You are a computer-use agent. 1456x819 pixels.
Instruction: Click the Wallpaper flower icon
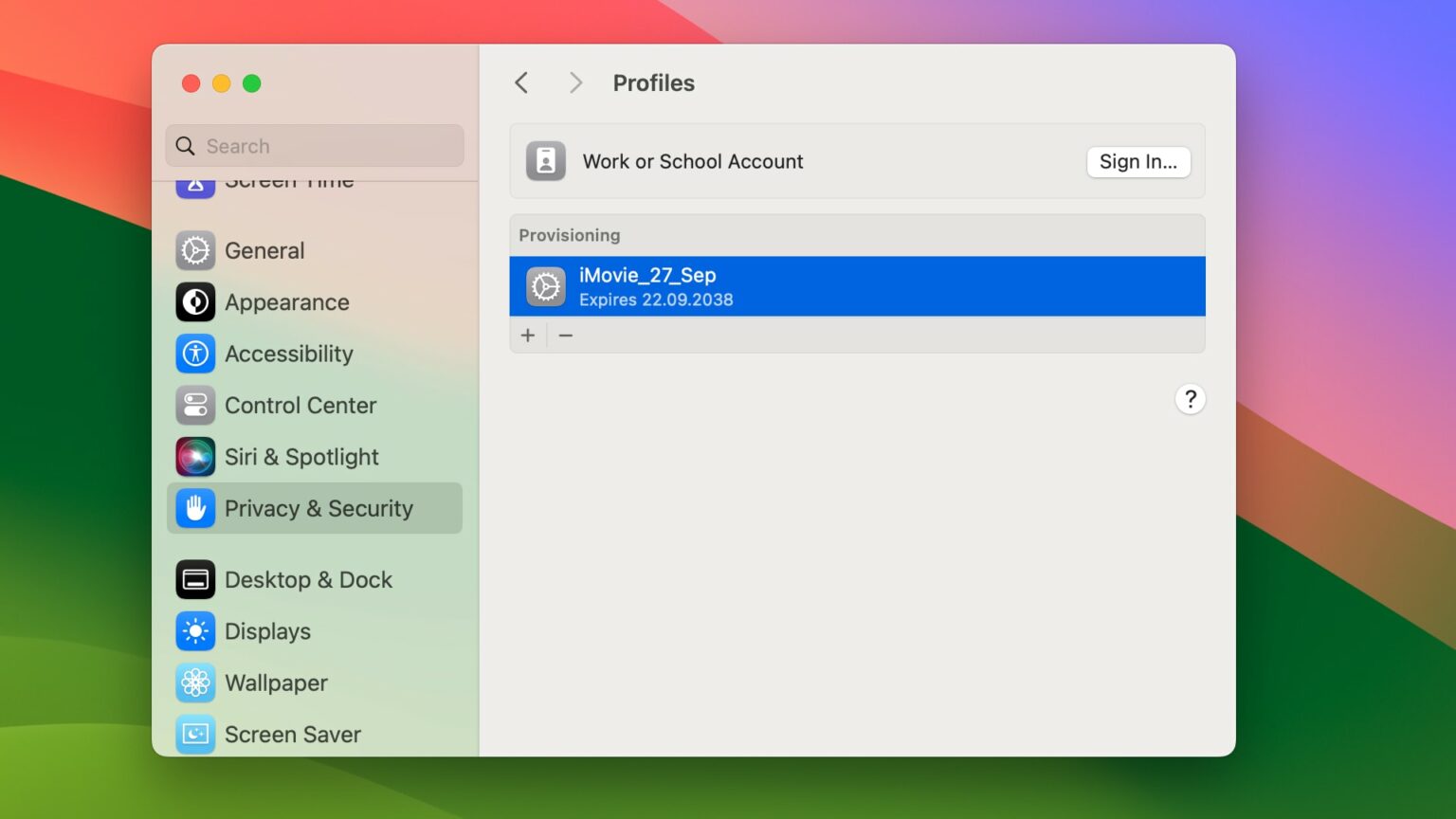195,682
